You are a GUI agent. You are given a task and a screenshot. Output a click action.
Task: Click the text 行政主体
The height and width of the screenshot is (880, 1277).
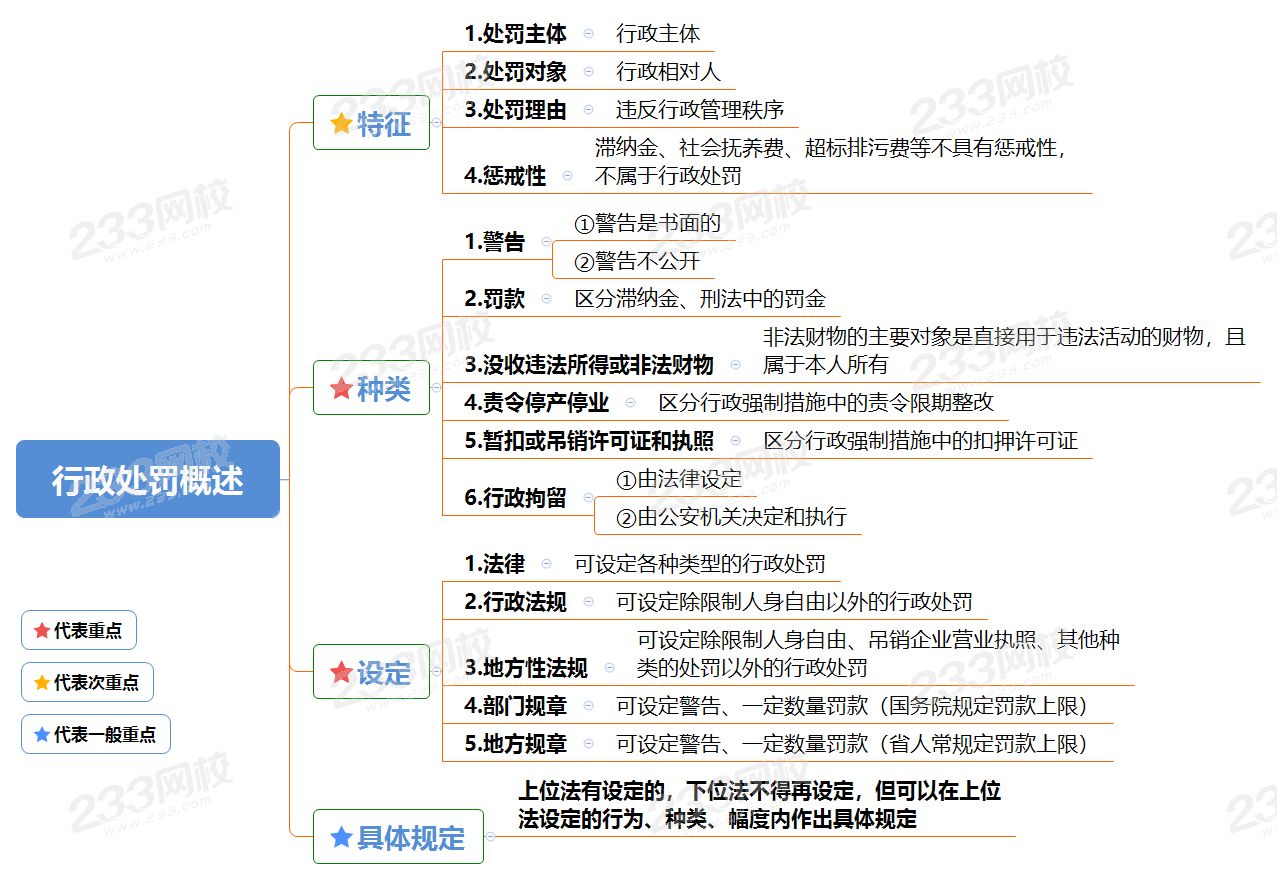tap(658, 33)
